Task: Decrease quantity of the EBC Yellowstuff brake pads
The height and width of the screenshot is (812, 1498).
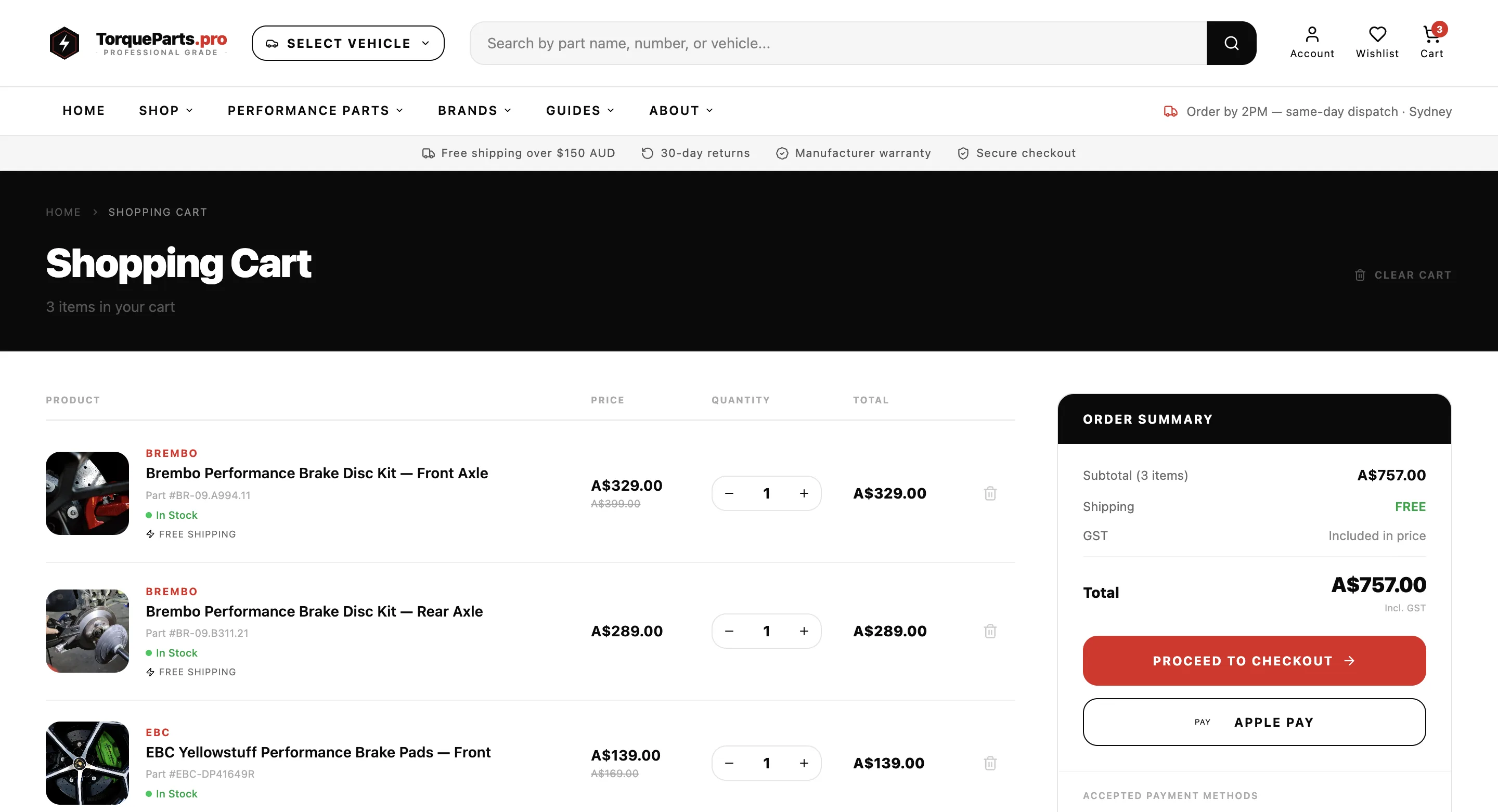Action: tap(729, 763)
